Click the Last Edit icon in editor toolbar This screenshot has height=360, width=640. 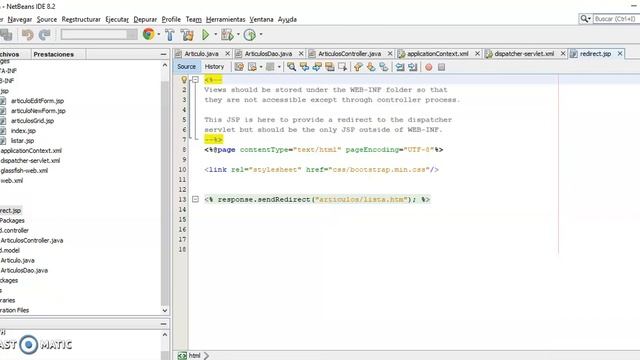click(x=239, y=67)
